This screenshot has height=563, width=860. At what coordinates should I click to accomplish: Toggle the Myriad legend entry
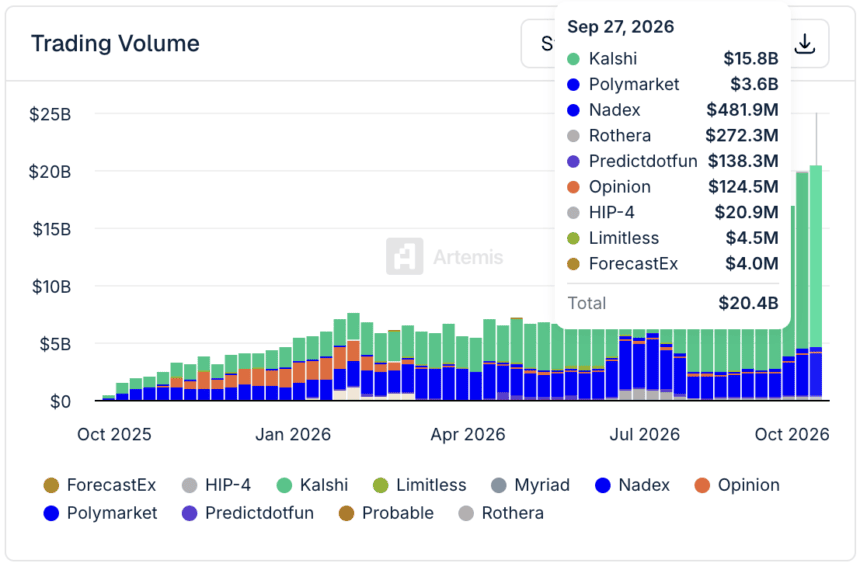(x=530, y=485)
